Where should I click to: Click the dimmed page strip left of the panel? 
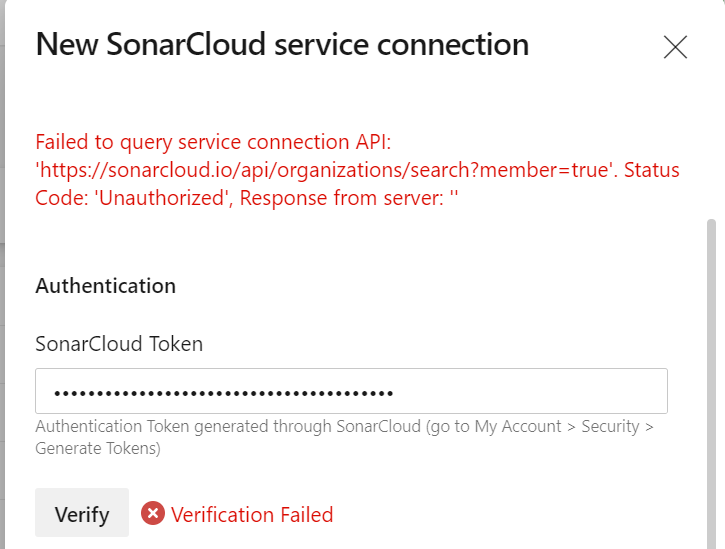point(8,300)
